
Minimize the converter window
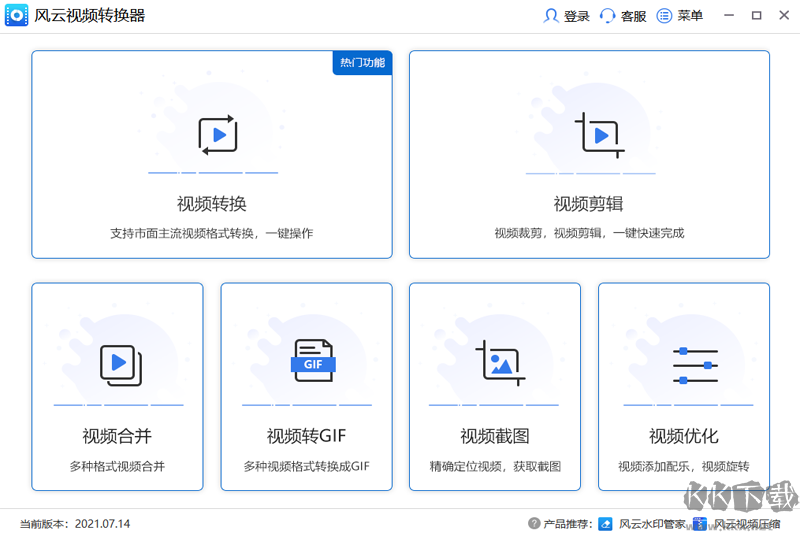pyautogui.click(x=729, y=16)
